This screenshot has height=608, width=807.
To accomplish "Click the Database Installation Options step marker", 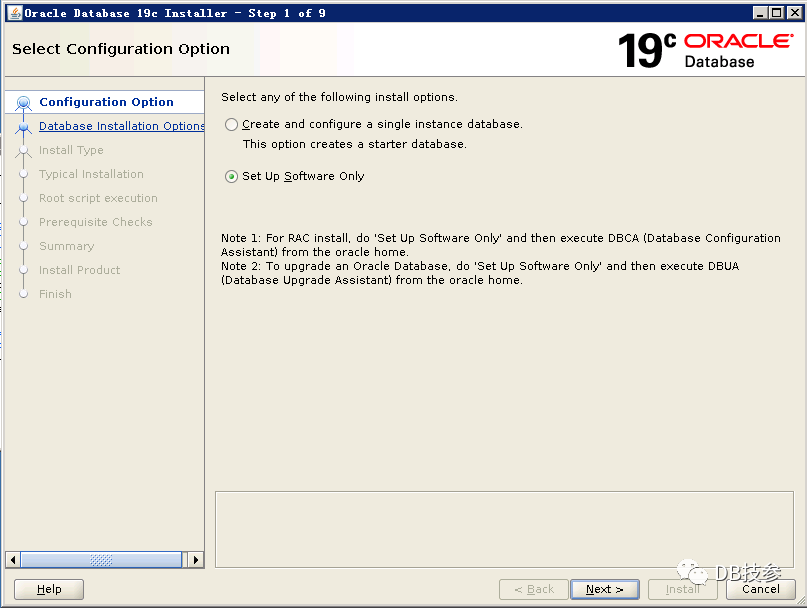I will (24, 127).
